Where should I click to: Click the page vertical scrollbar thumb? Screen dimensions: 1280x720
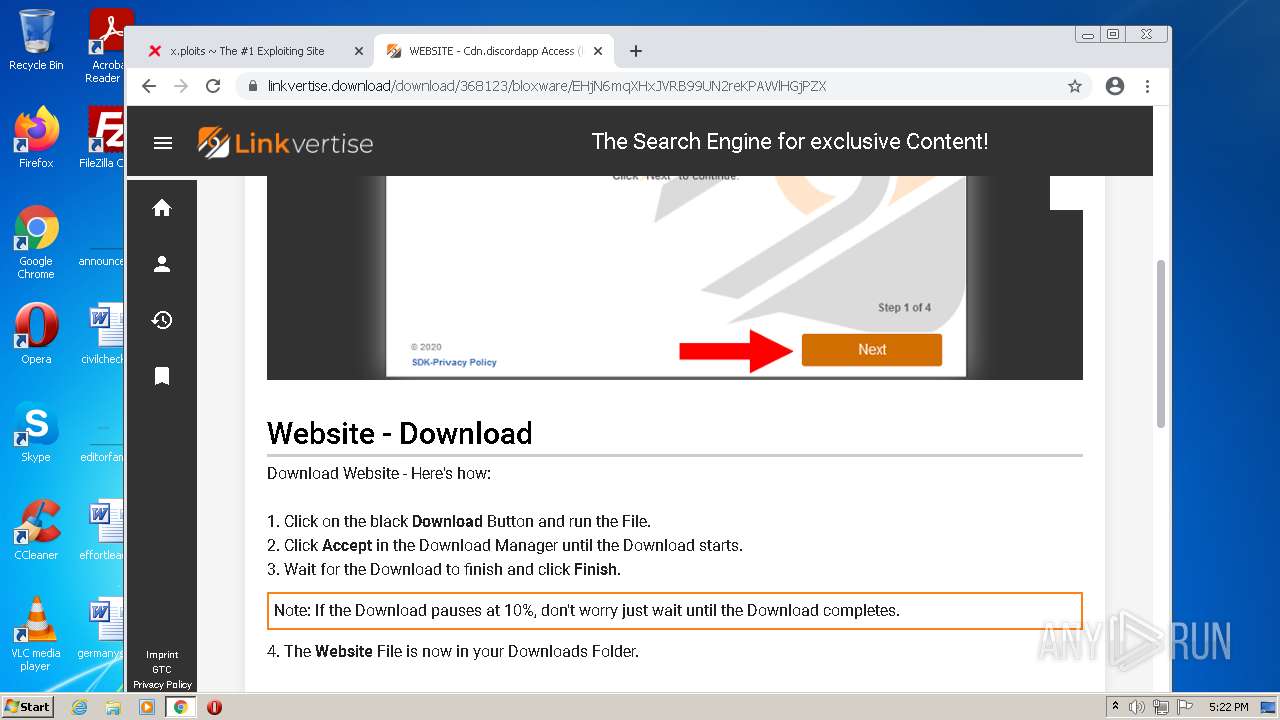(1161, 343)
